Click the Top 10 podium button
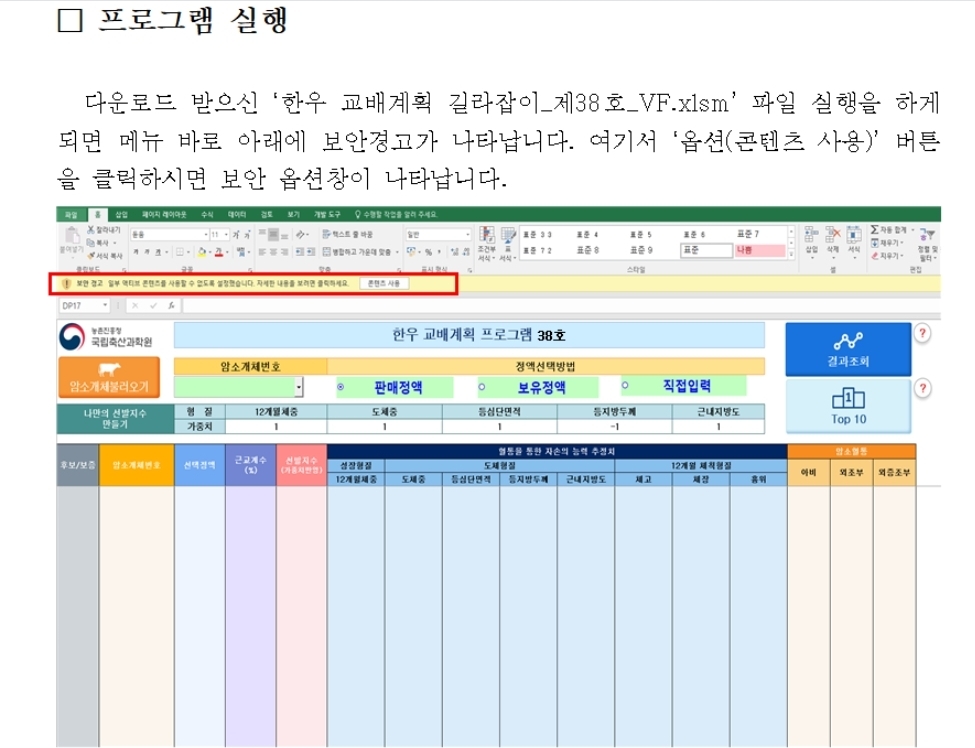This screenshot has width=975, height=748. pos(846,406)
